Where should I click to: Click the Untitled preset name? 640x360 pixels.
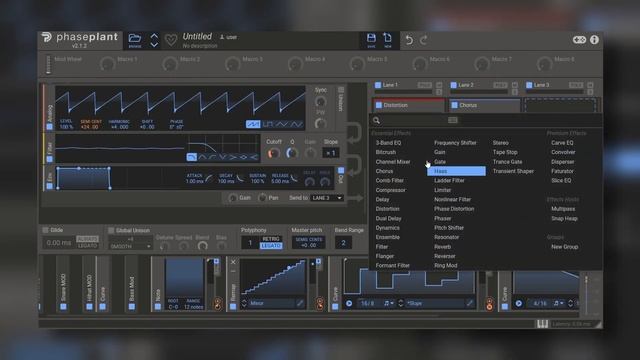(x=197, y=36)
